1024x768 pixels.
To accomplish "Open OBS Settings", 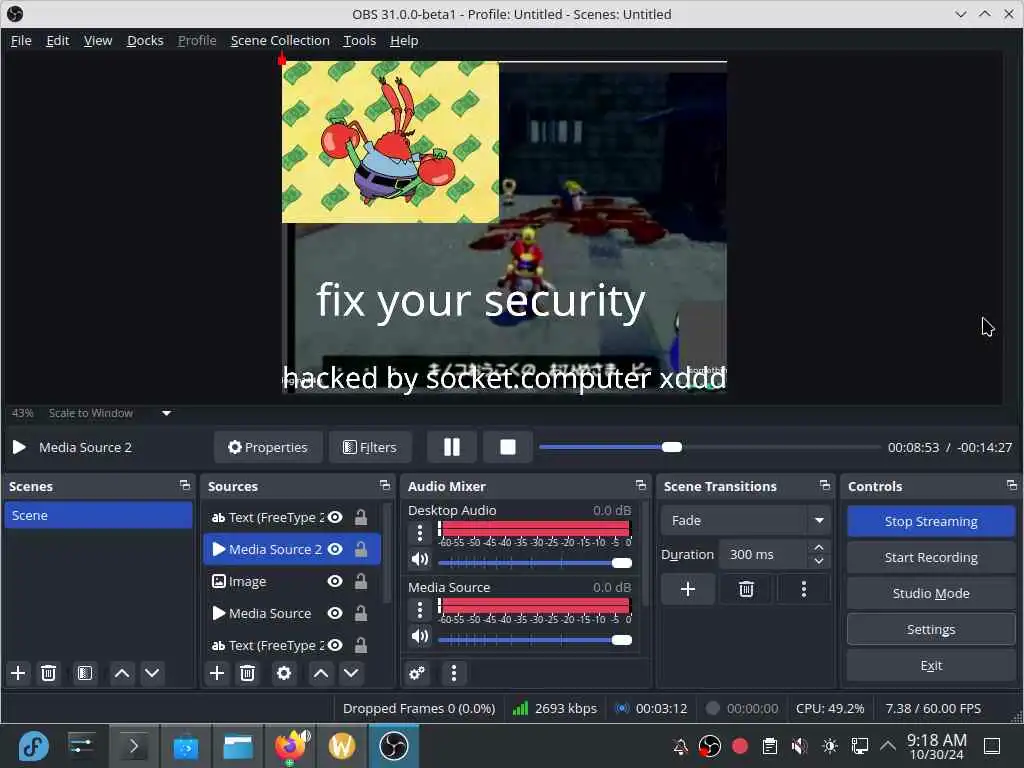I will coord(931,630).
